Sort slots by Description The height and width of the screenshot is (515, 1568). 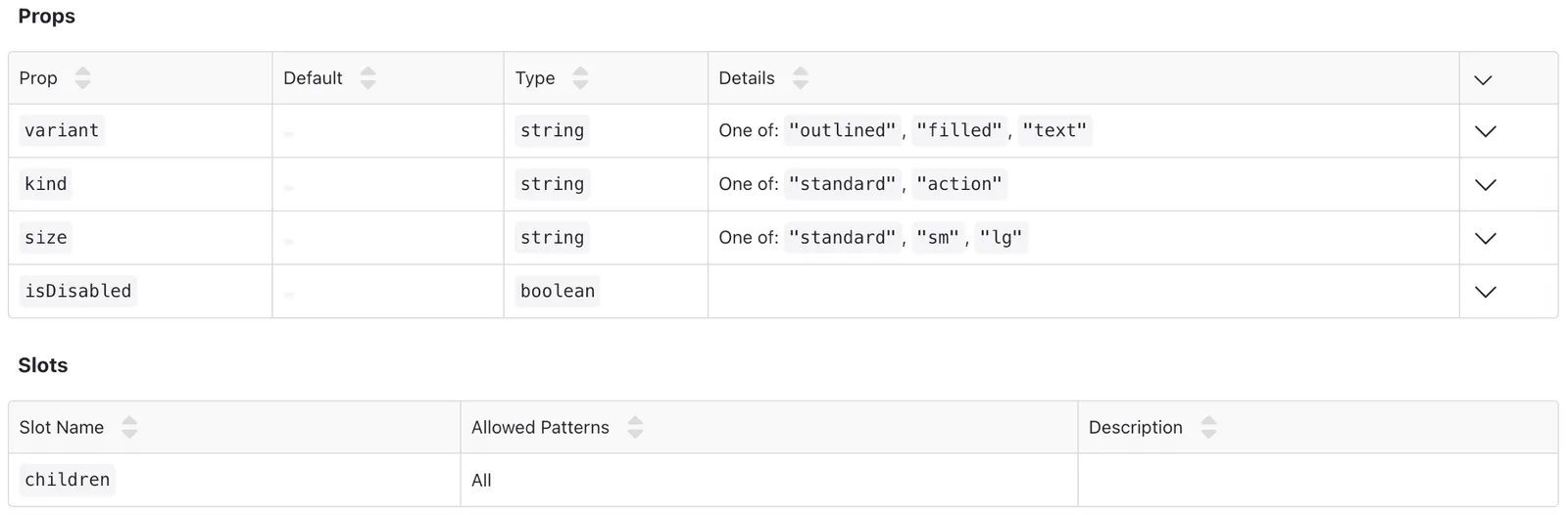[x=1208, y=427]
